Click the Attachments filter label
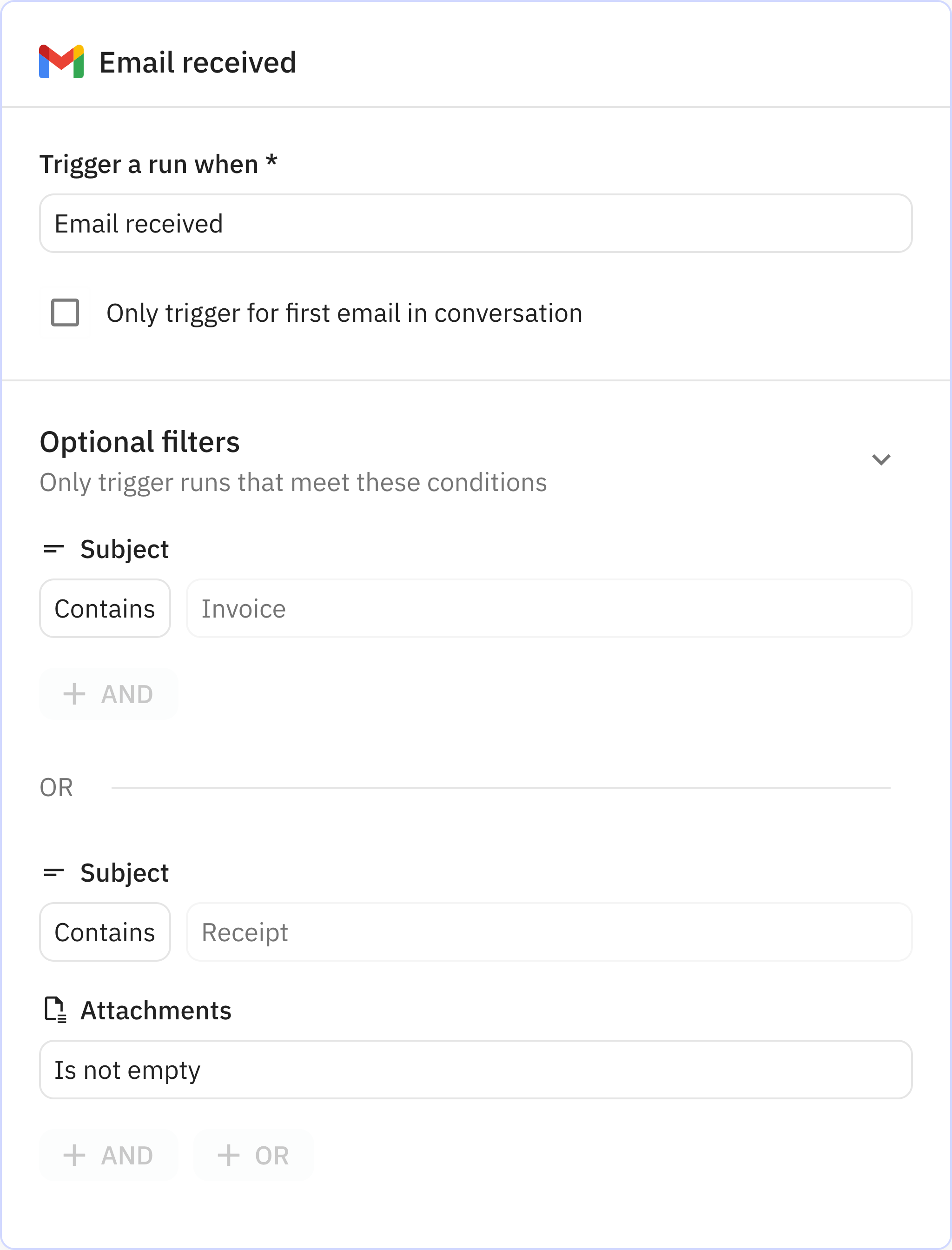 [x=156, y=1011]
